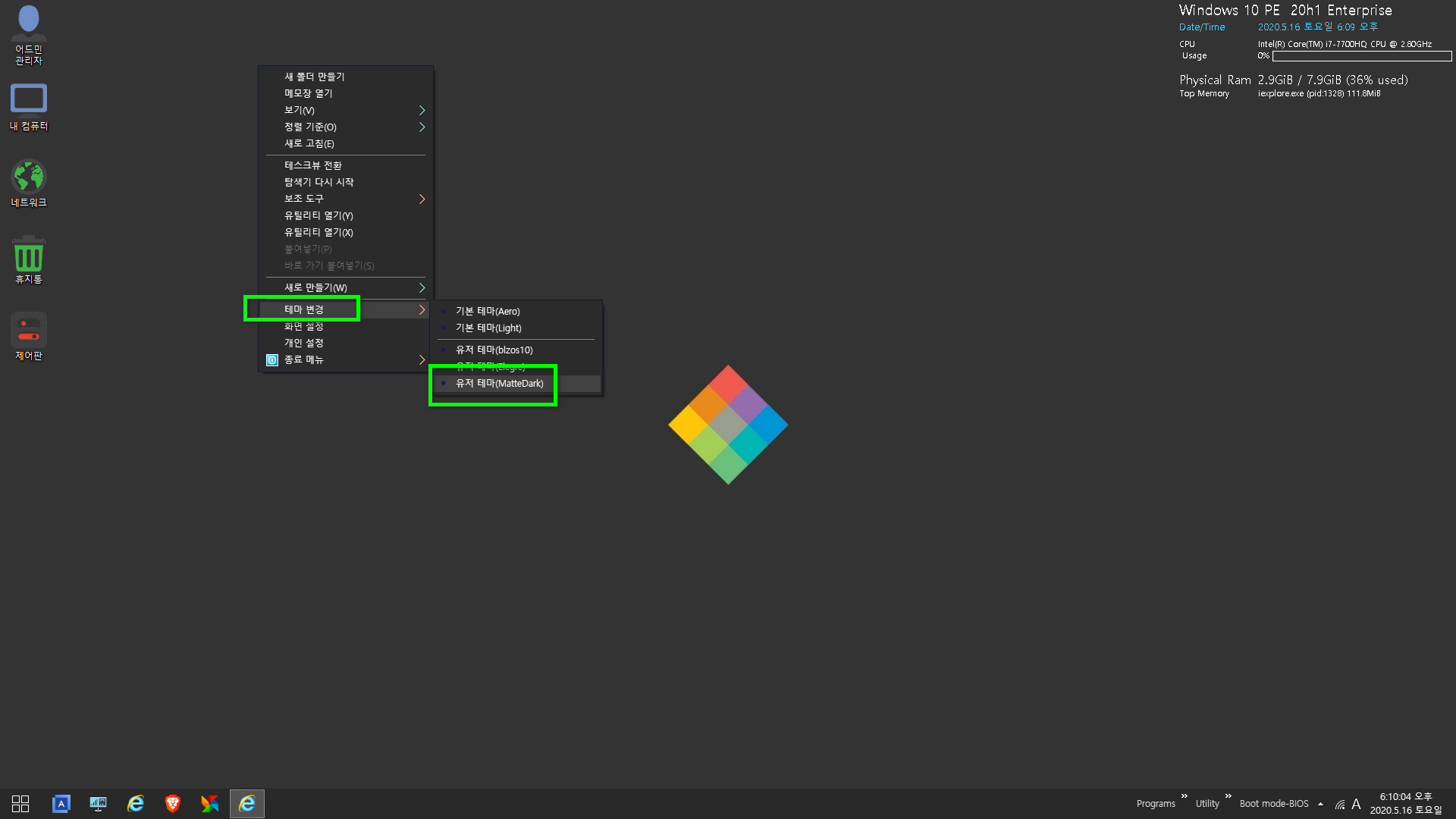The image size is (1456, 819).
Task: Expand the 보조 도구 submenu arrow
Action: pos(422,199)
